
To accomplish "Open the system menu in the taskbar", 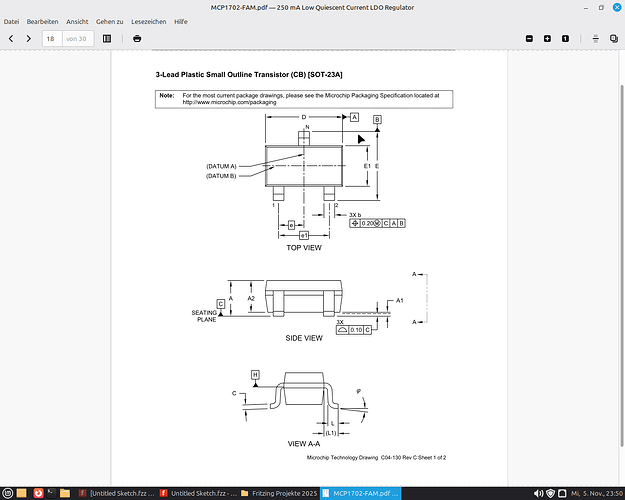I will pyautogui.click(x=9, y=493).
